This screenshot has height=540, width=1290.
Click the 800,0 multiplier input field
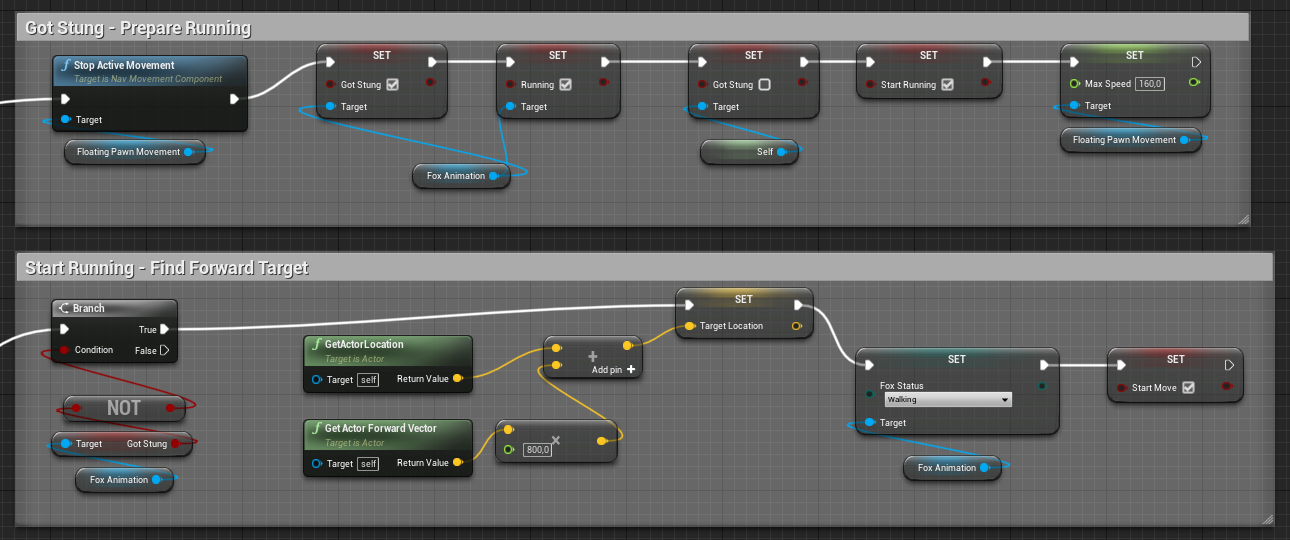[x=539, y=450]
